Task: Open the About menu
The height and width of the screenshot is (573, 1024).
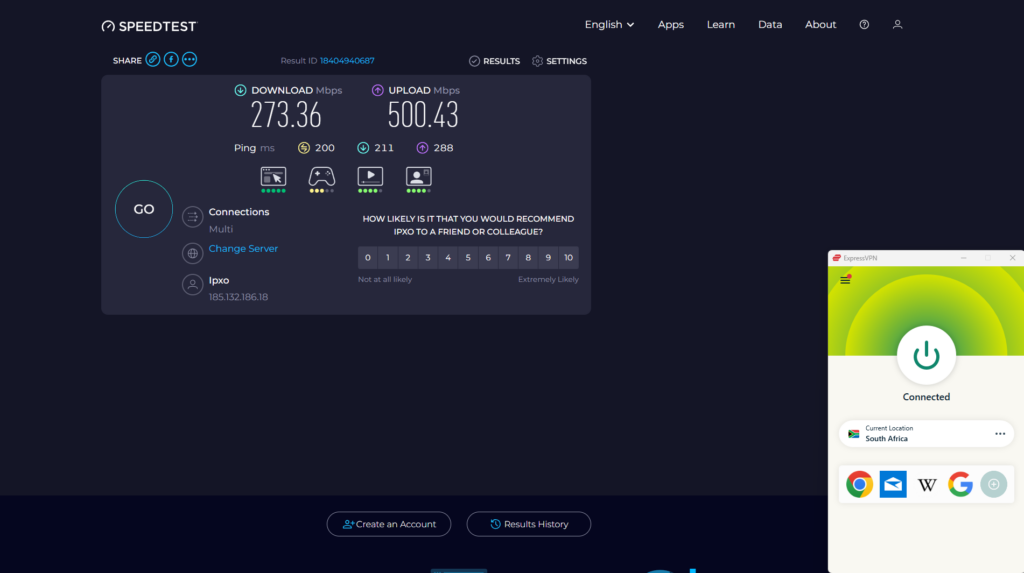Action: 820,25
